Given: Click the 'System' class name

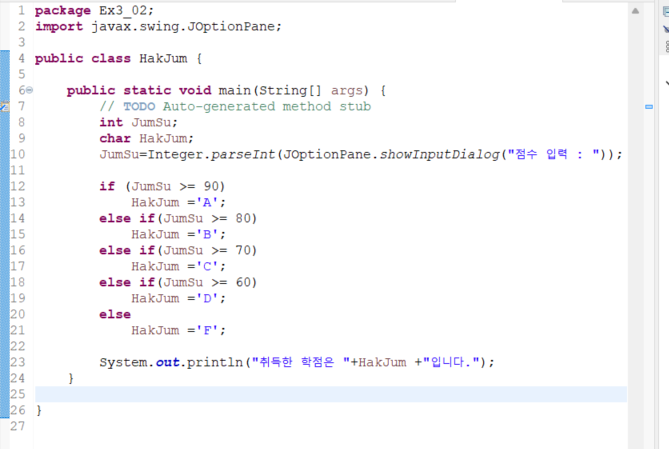Looking at the screenshot, I should (x=123, y=362).
